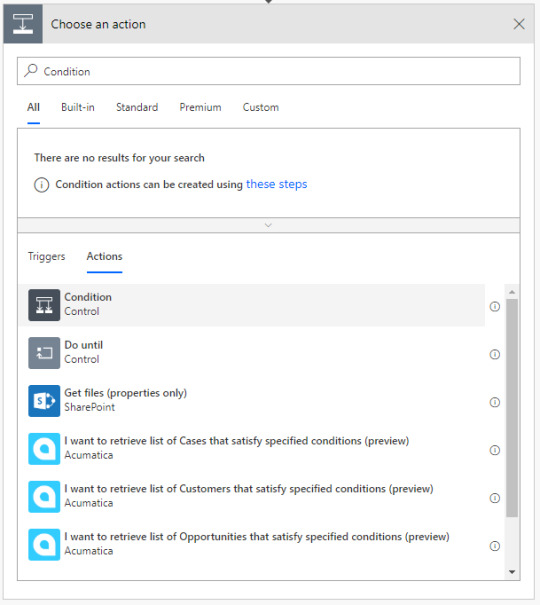This screenshot has height=605, width=540.
Task: Open info for Do until action
Action: [494, 354]
